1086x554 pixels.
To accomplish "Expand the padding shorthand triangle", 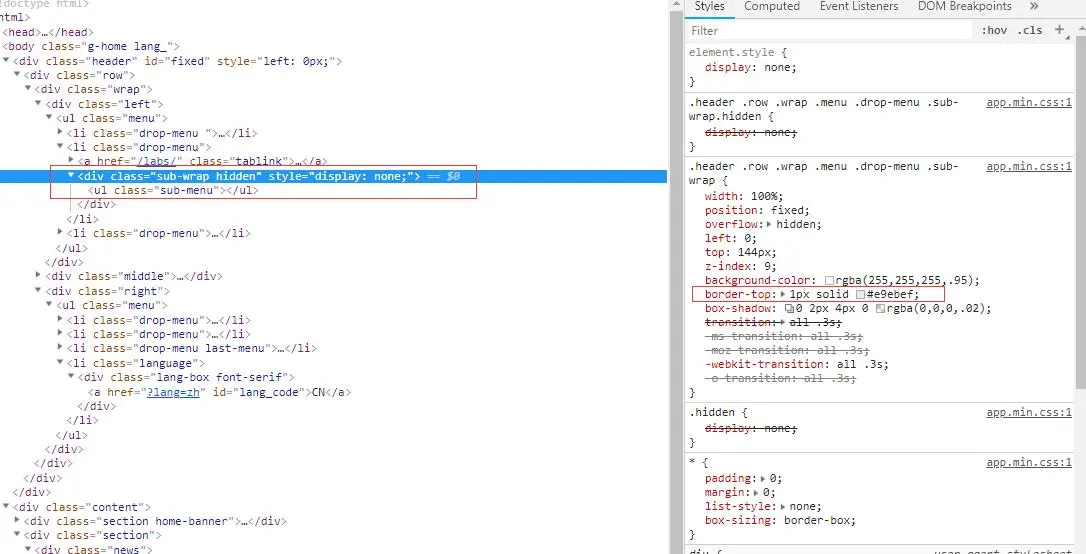I will (x=763, y=479).
